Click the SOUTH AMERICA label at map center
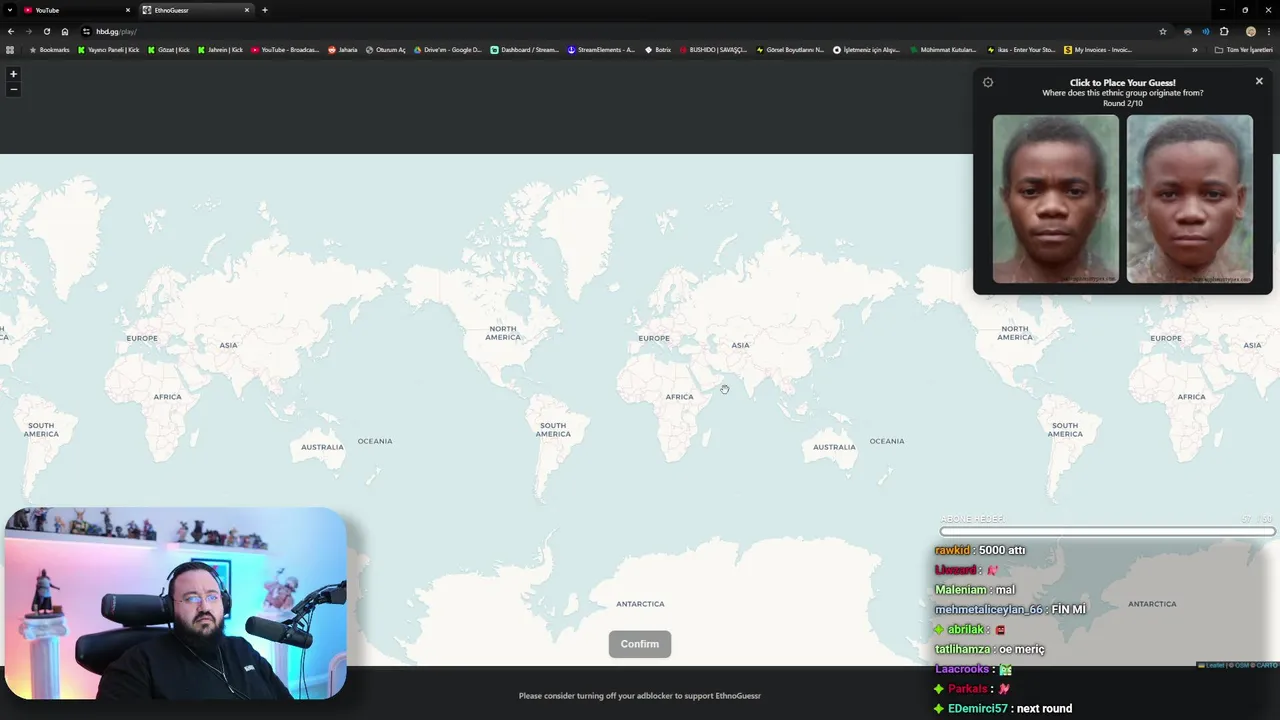Image resolution: width=1280 pixels, height=720 pixels. pyautogui.click(x=553, y=430)
